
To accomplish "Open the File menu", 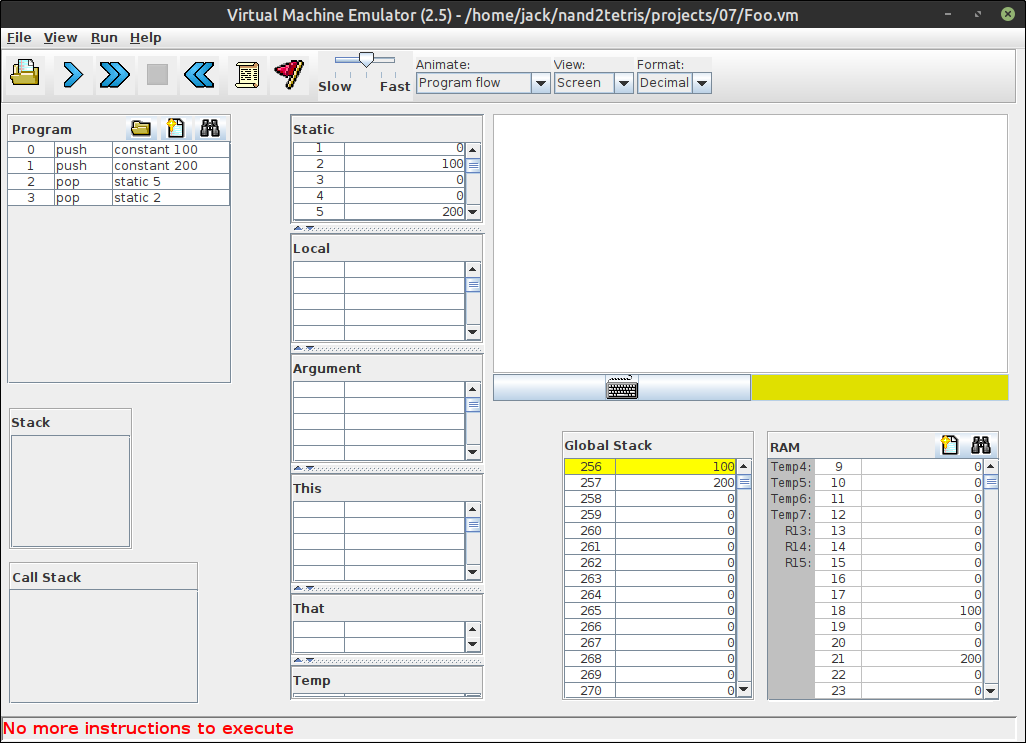I will tap(19, 37).
